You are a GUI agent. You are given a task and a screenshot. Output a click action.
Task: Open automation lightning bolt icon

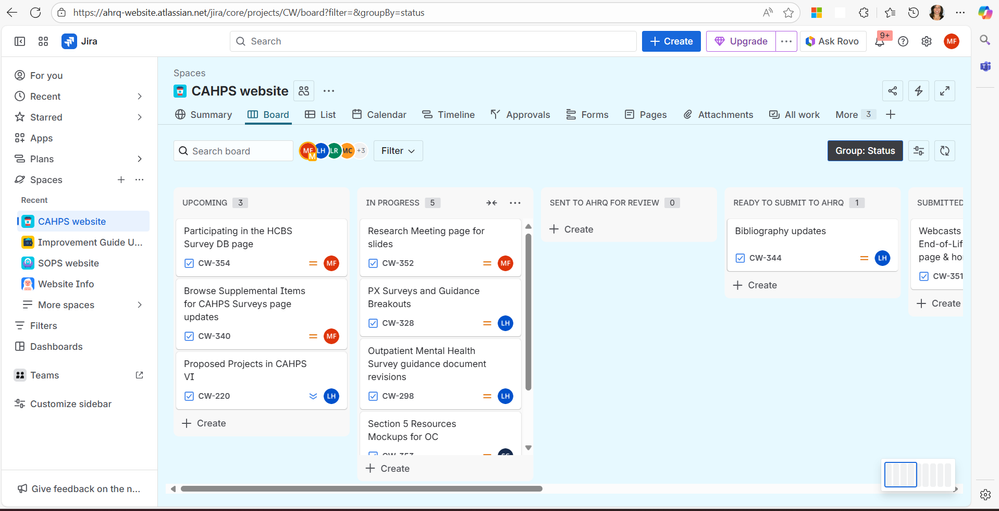[918, 91]
